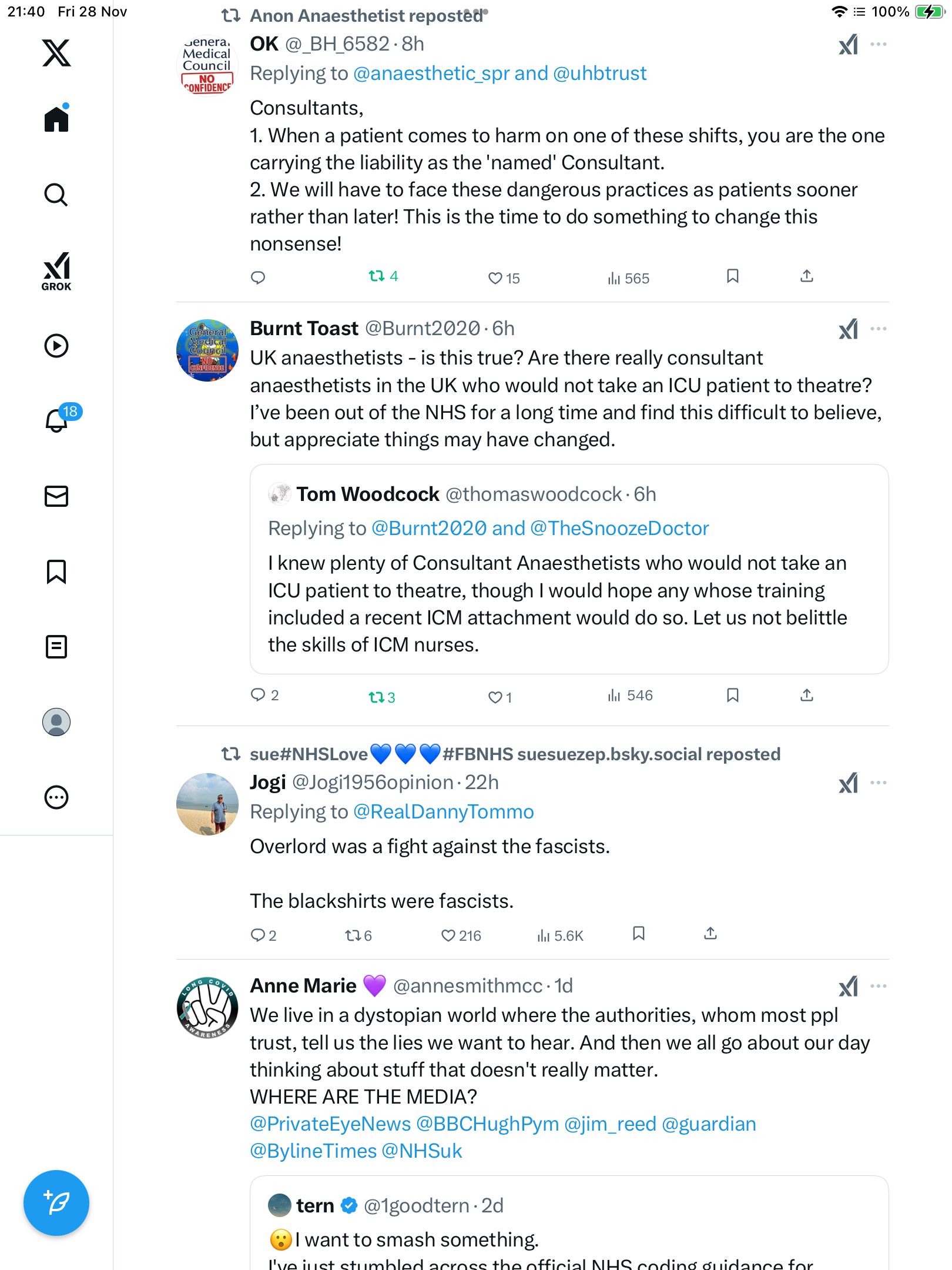The width and height of the screenshot is (952, 1270).
Task: Open more options on Burnt Toast's post
Action: [x=879, y=329]
